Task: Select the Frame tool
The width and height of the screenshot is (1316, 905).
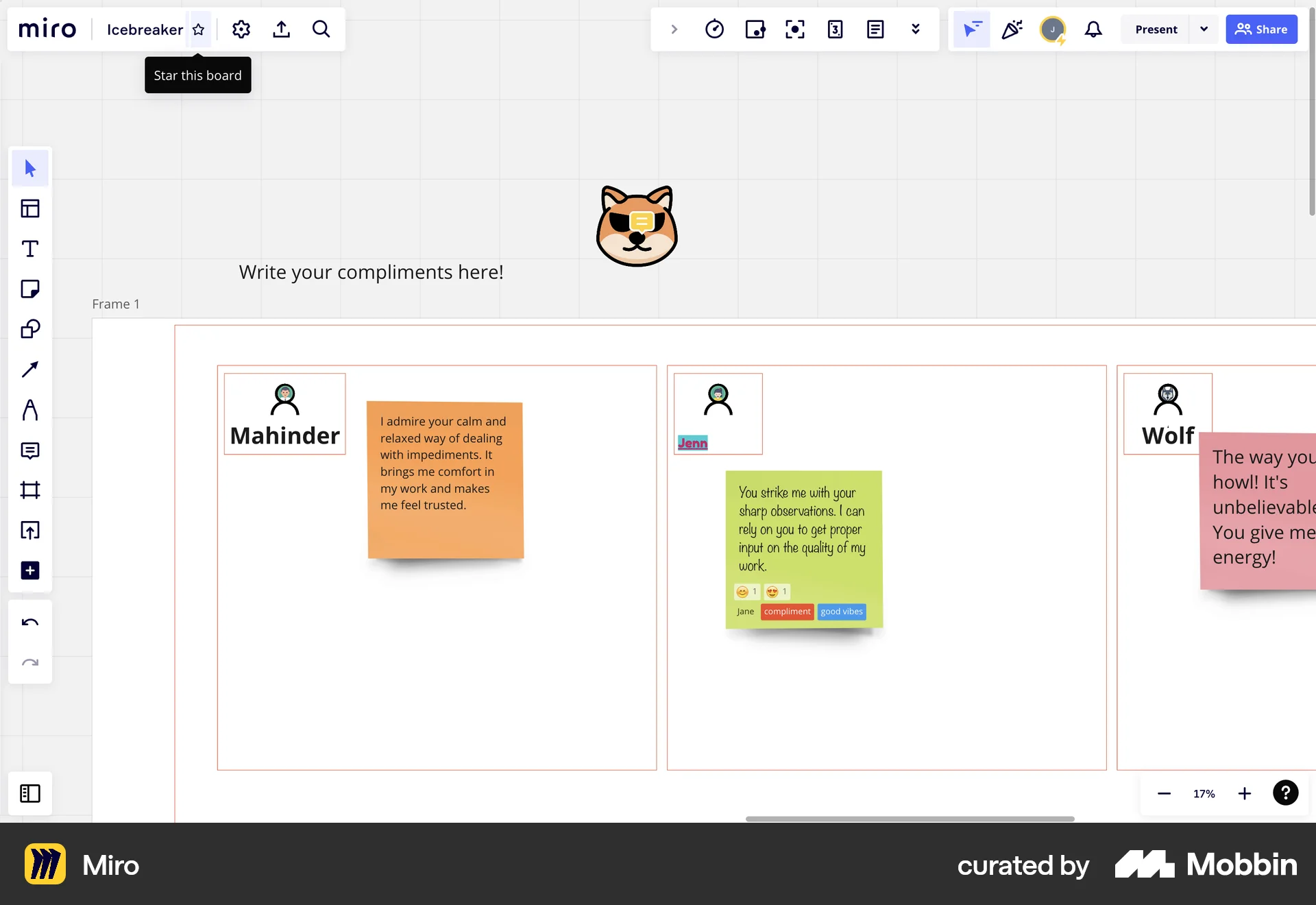Action: click(30, 490)
